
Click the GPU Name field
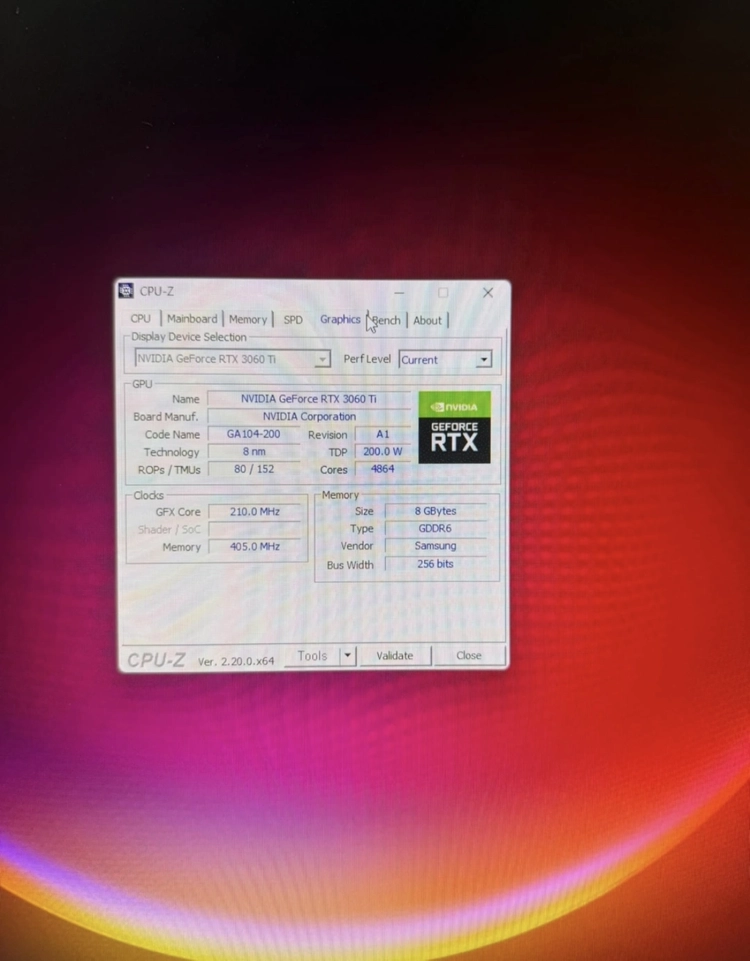pyautogui.click(x=309, y=399)
